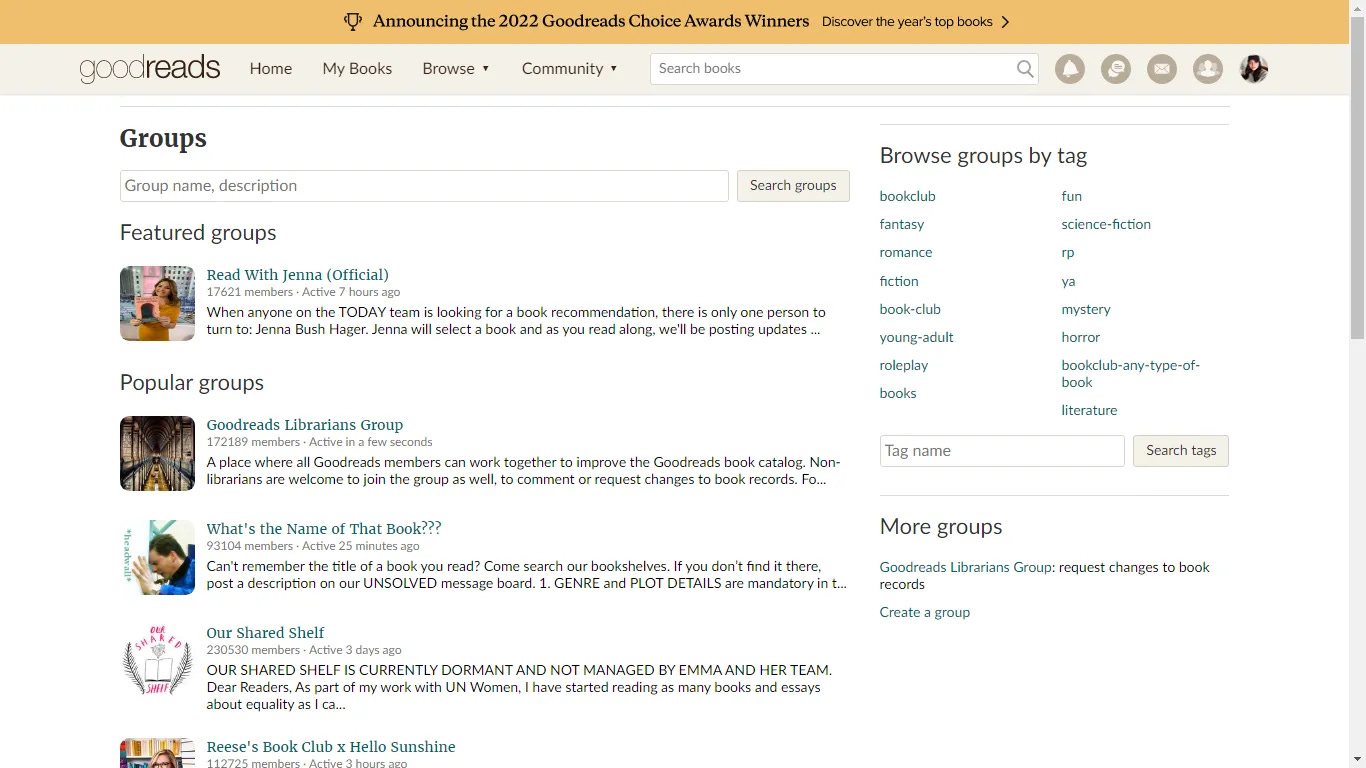Browse groups tagged young-adult
The image size is (1366, 768).
point(916,337)
